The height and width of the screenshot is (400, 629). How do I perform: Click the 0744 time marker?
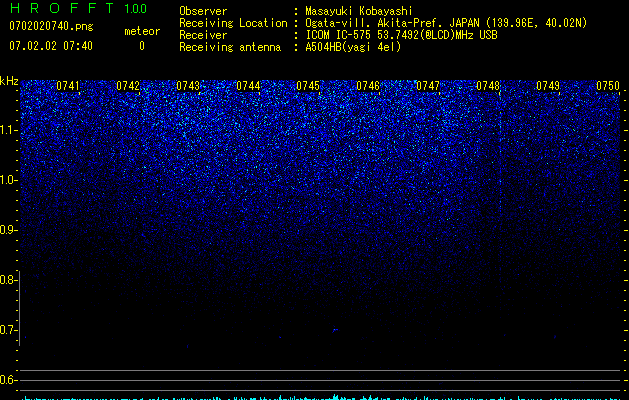click(248, 86)
